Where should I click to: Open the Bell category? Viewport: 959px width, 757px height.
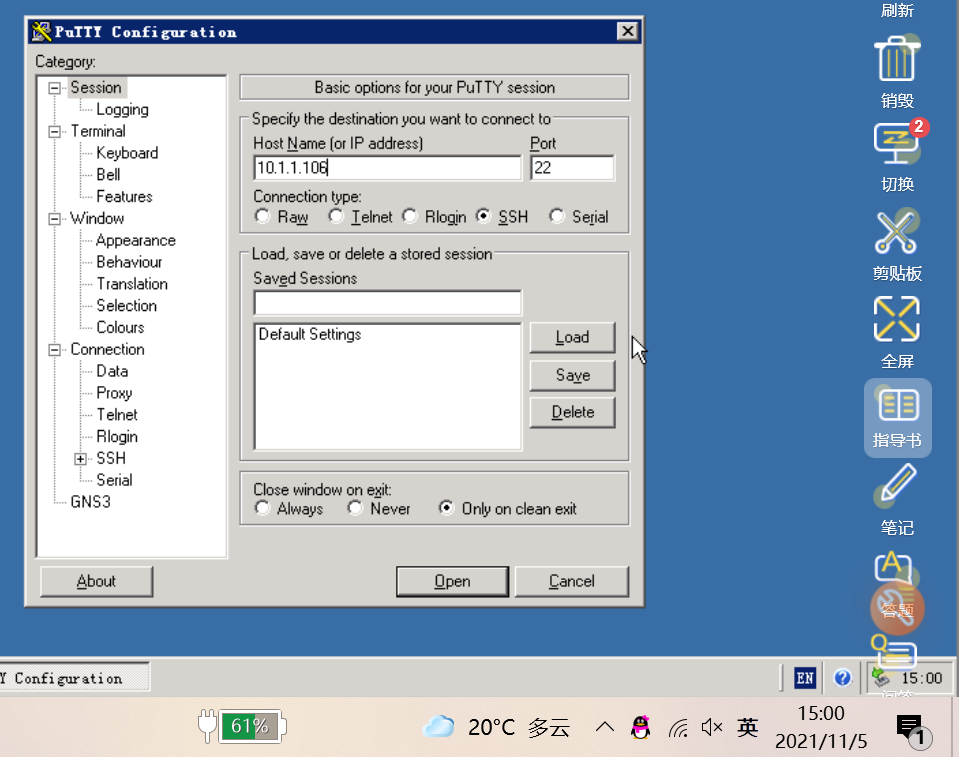coord(108,174)
